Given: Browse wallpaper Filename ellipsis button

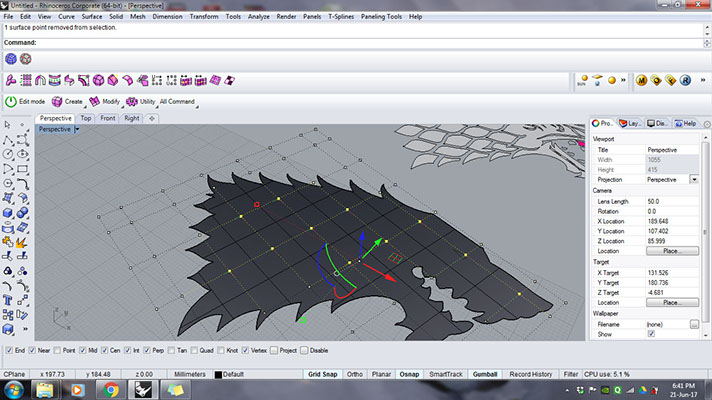Looking at the screenshot, I should pyautogui.click(x=694, y=324).
